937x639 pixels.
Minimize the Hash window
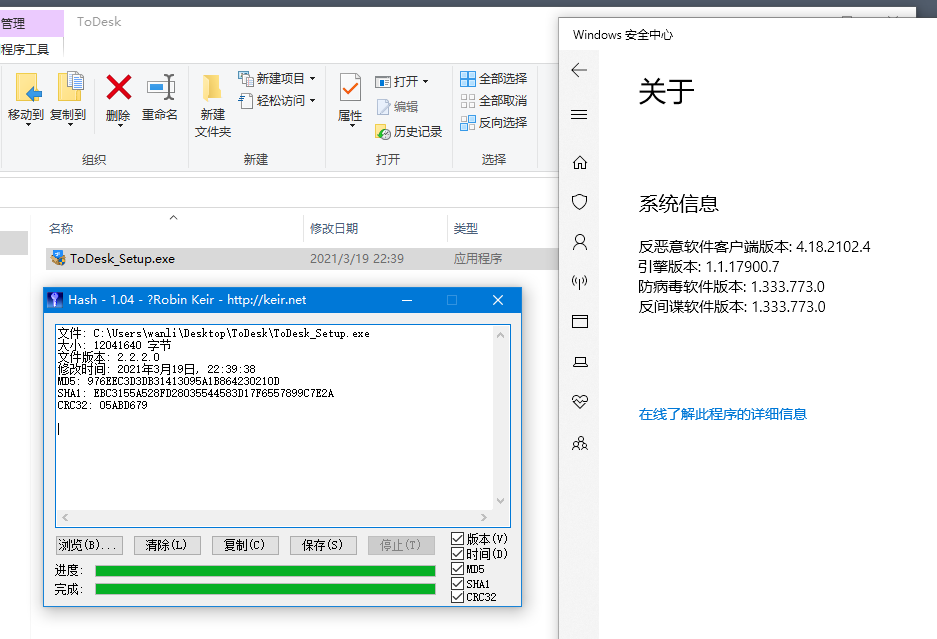(x=407, y=300)
